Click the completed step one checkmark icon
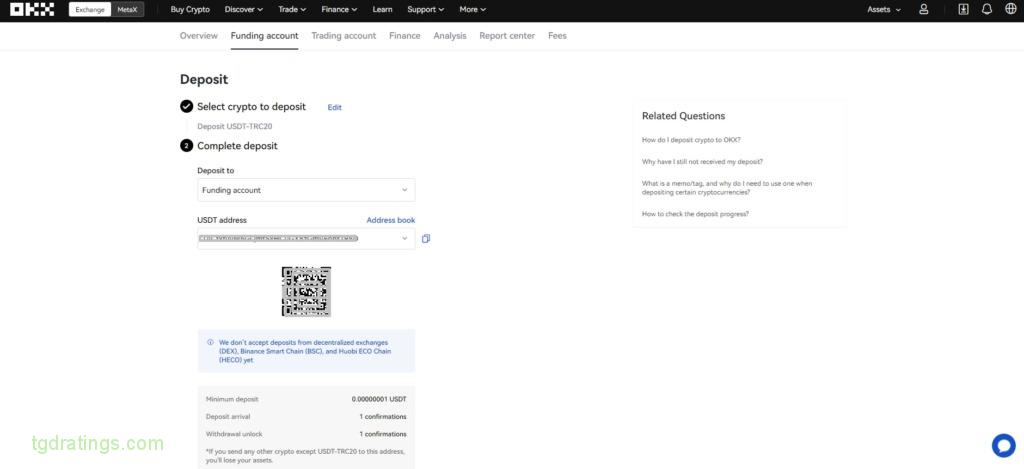This screenshot has width=1024, height=469. 186,106
